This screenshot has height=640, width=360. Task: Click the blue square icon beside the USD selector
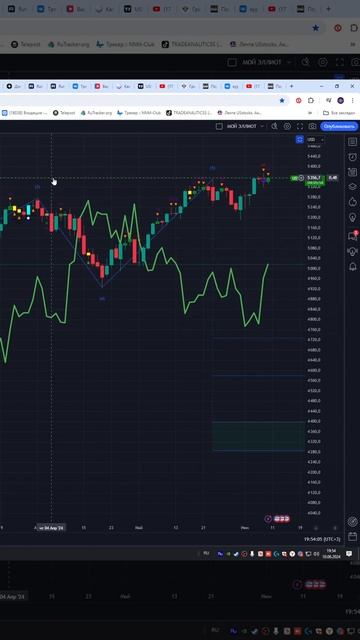300,140
